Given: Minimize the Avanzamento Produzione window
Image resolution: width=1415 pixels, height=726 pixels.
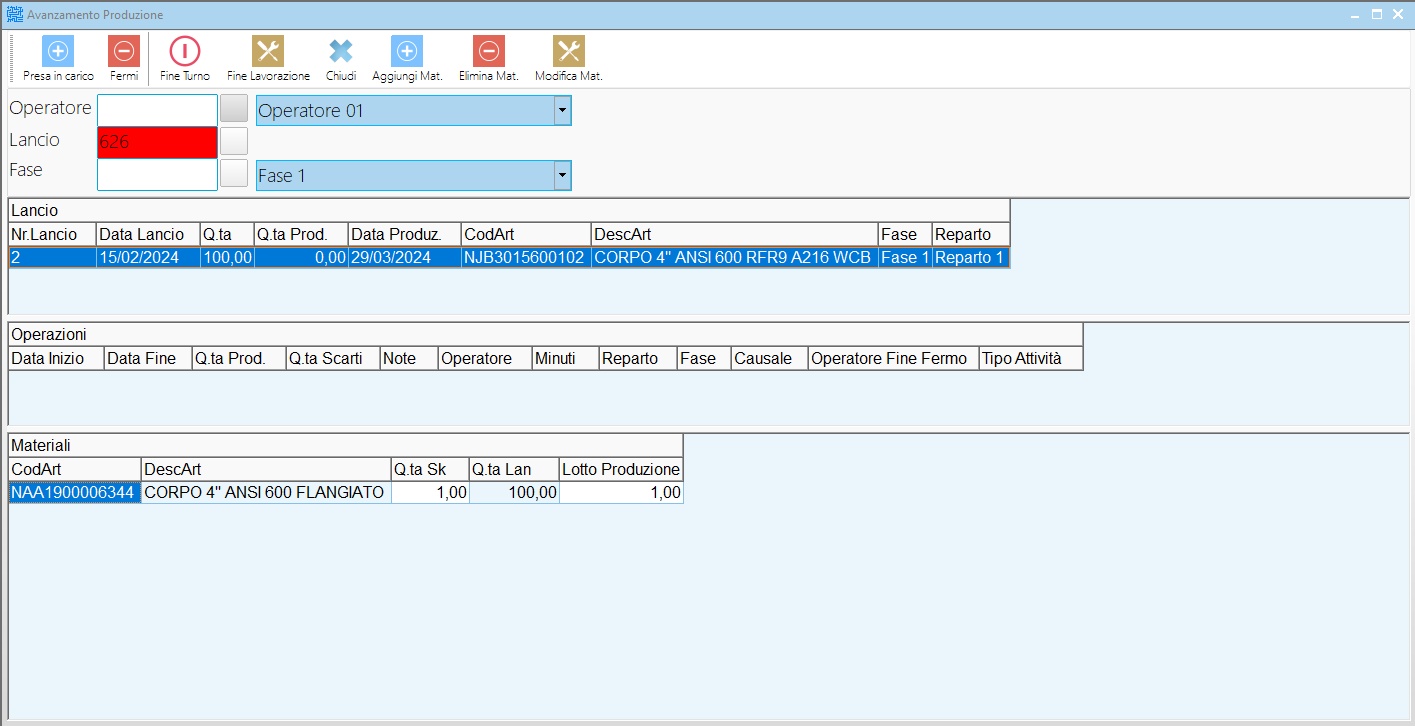Looking at the screenshot, I should 1354,15.
